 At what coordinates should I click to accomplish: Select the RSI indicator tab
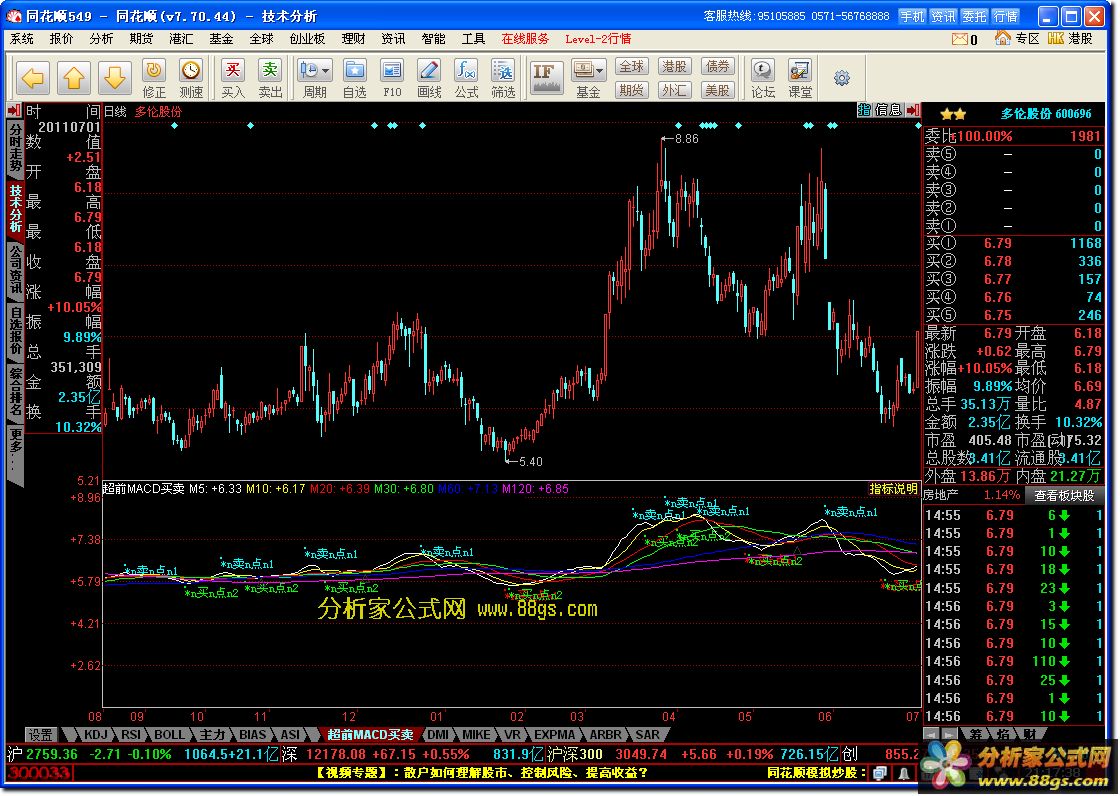pos(131,735)
